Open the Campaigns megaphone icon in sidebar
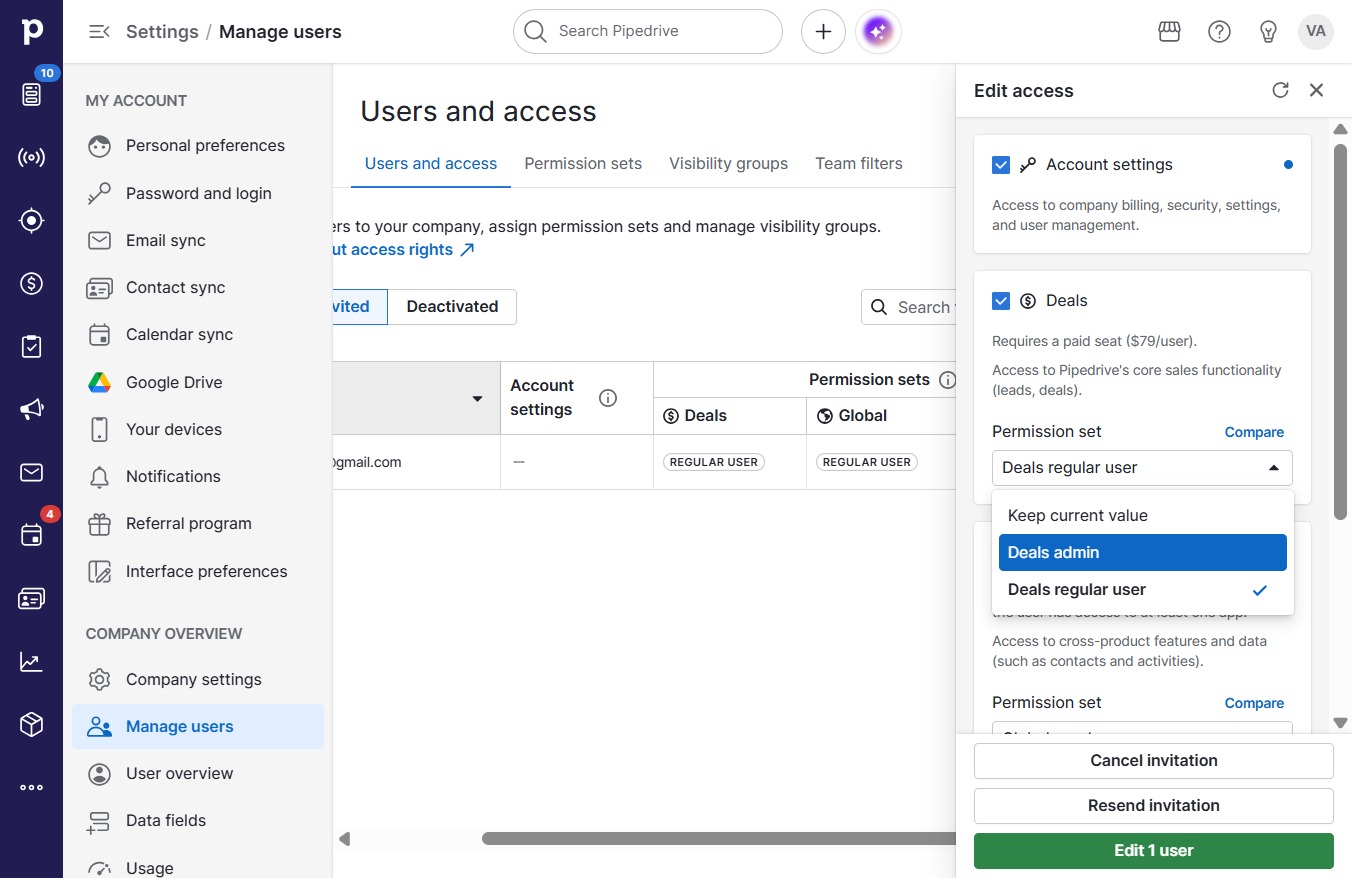Image resolution: width=1352 pixels, height=878 pixels. coord(32,409)
